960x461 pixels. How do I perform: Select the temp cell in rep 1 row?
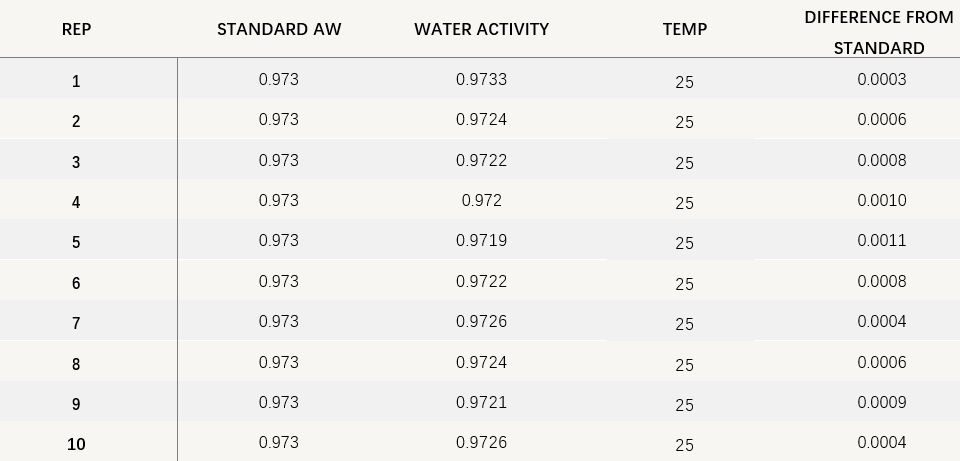[684, 82]
